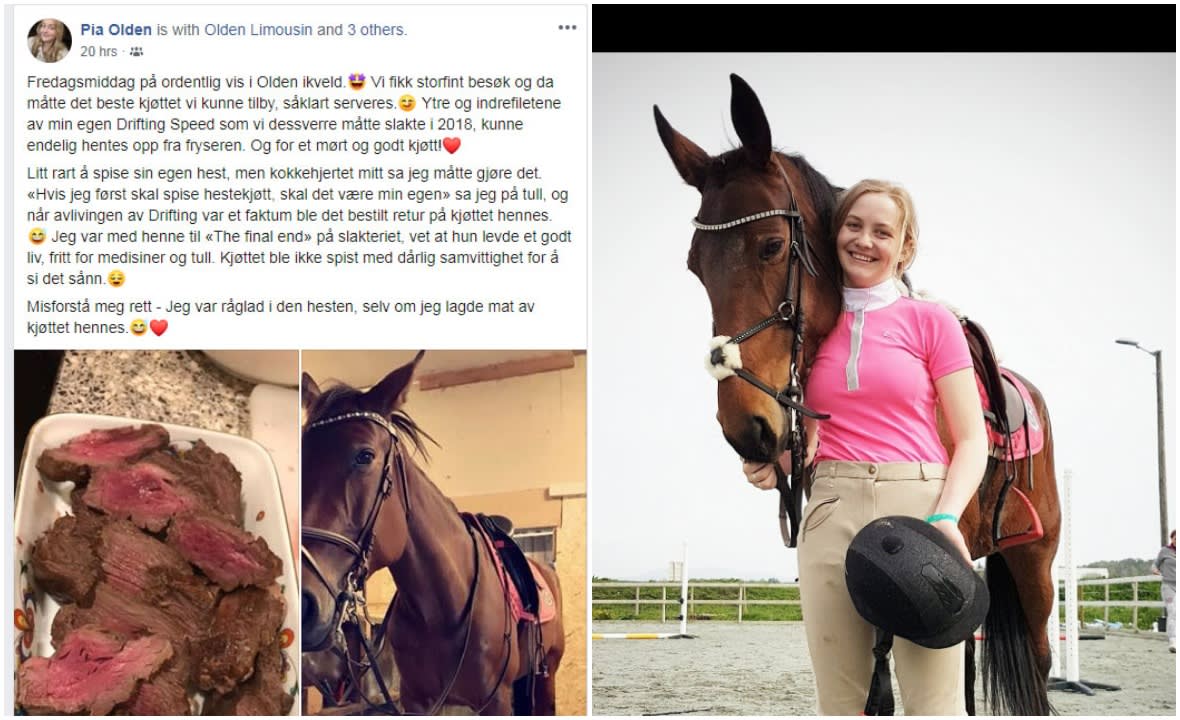Open the tagged Olden Limousin page link

point(258,29)
